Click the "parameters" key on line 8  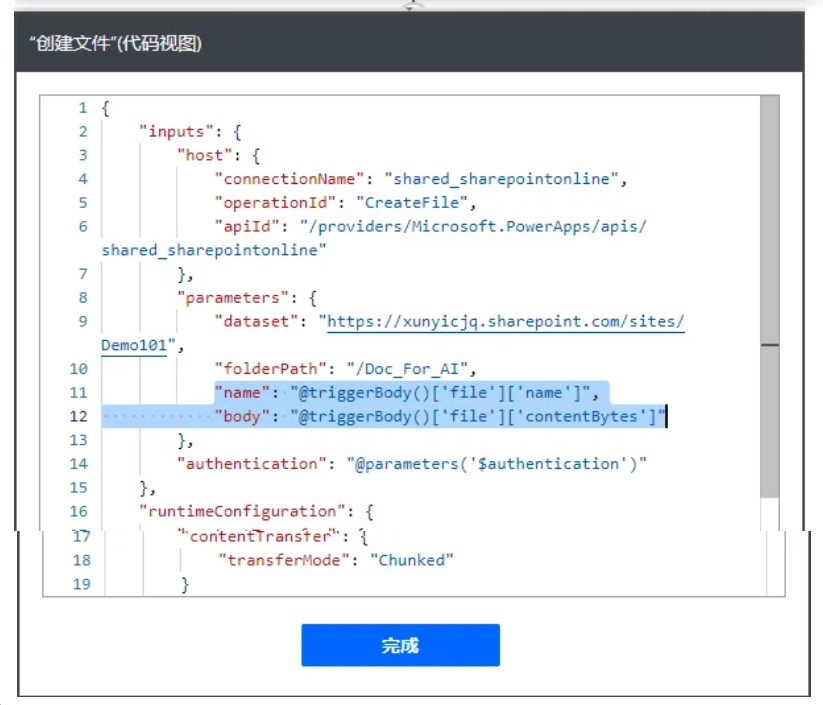click(x=228, y=297)
